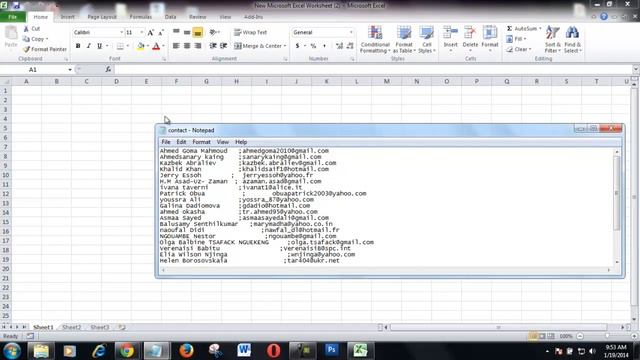640x360 pixels.
Task: Switch to Page Layout ribbon tab
Action: click(102, 17)
